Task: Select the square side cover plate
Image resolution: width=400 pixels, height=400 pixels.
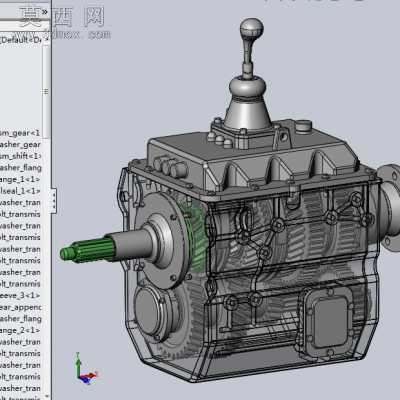Action: (331, 322)
